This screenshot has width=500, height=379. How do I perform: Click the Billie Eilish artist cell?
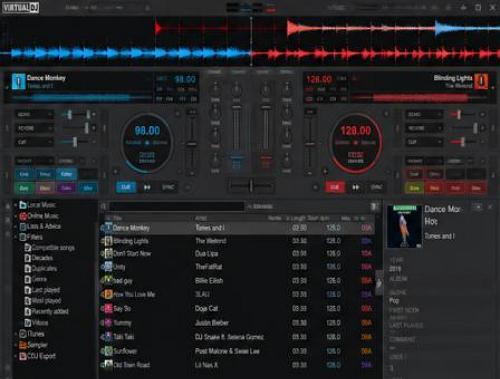point(209,281)
